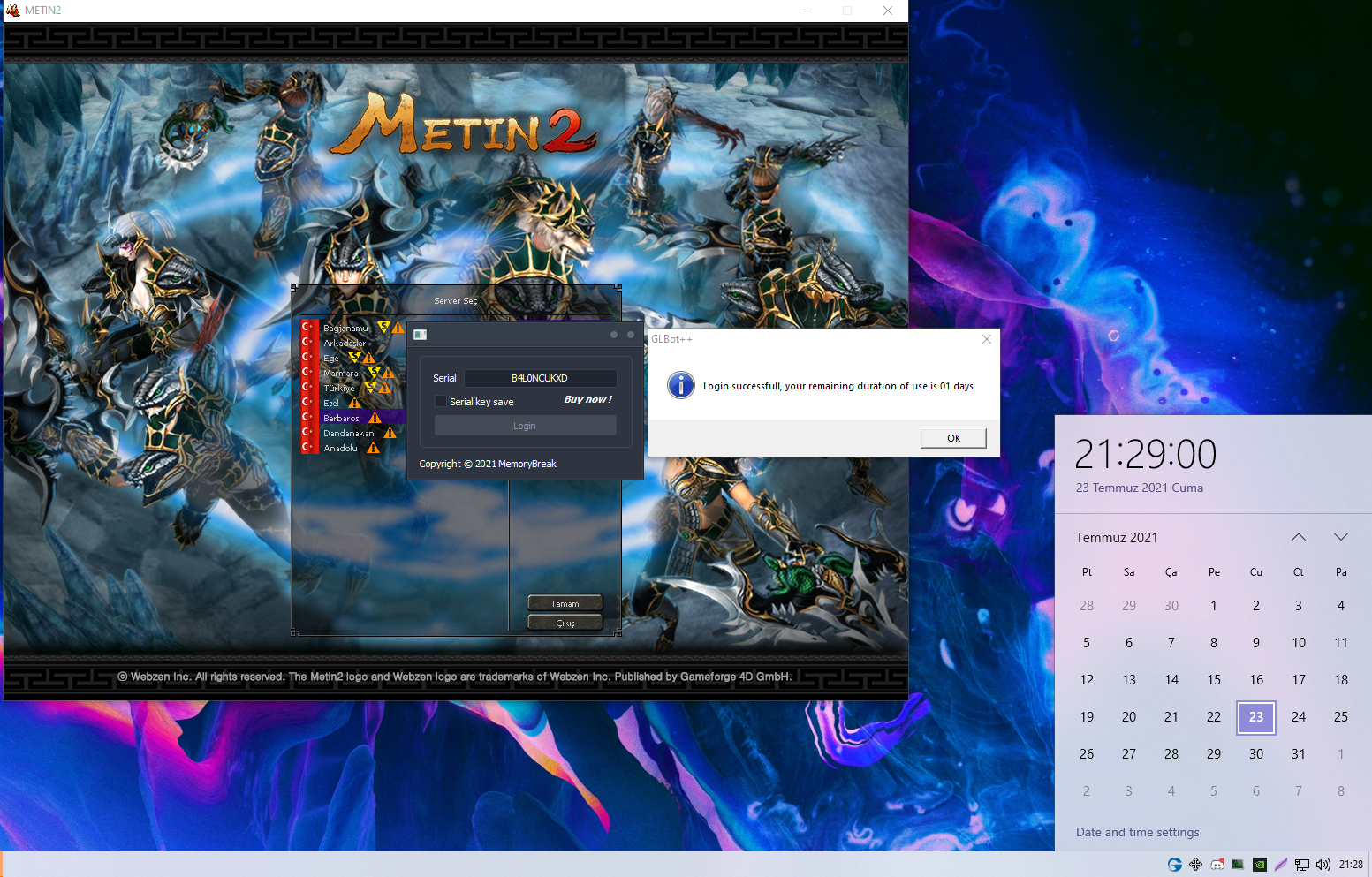The height and width of the screenshot is (877, 1372).
Task: Click the four-arrow move tray icon
Action: click(1196, 865)
